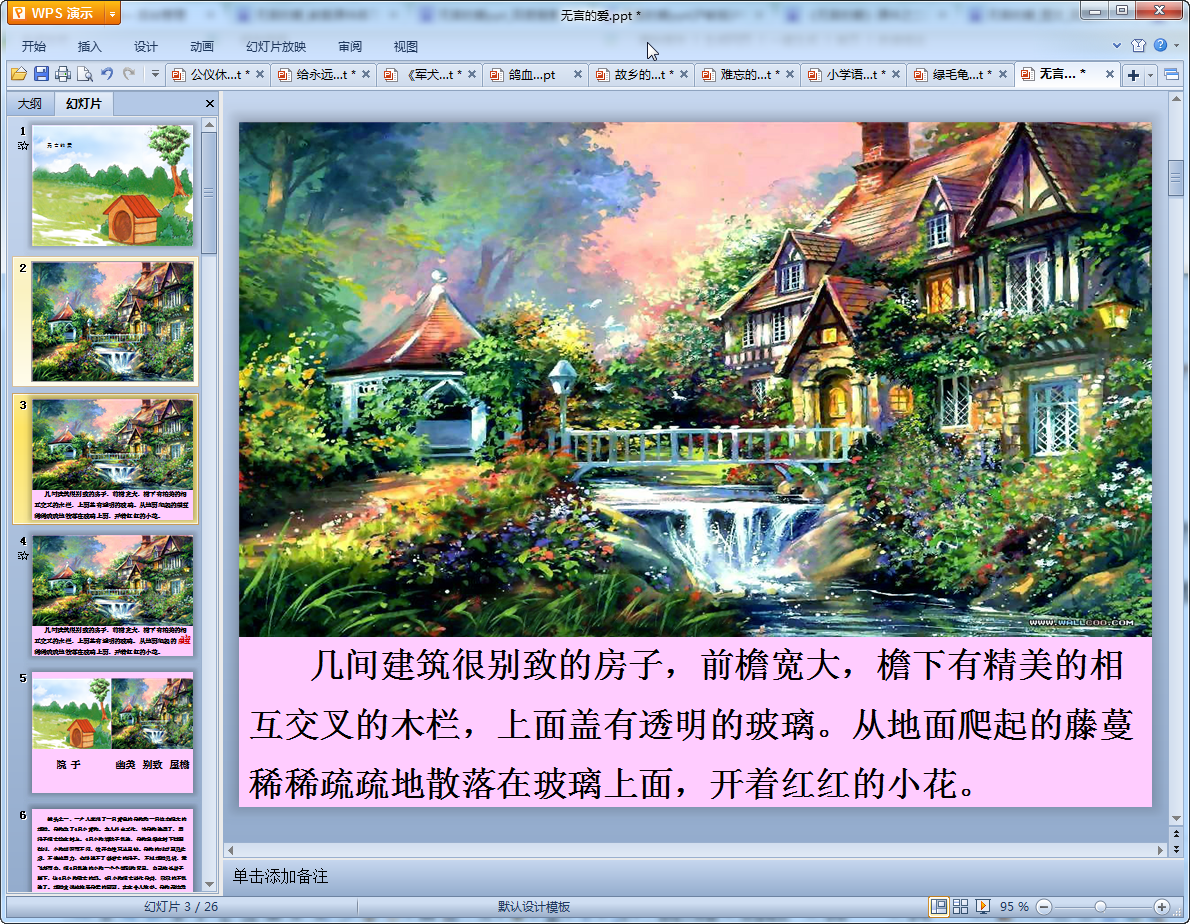Select slide 5 thumbnail with 院子 labels
The image size is (1190, 924).
tap(112, 732)
